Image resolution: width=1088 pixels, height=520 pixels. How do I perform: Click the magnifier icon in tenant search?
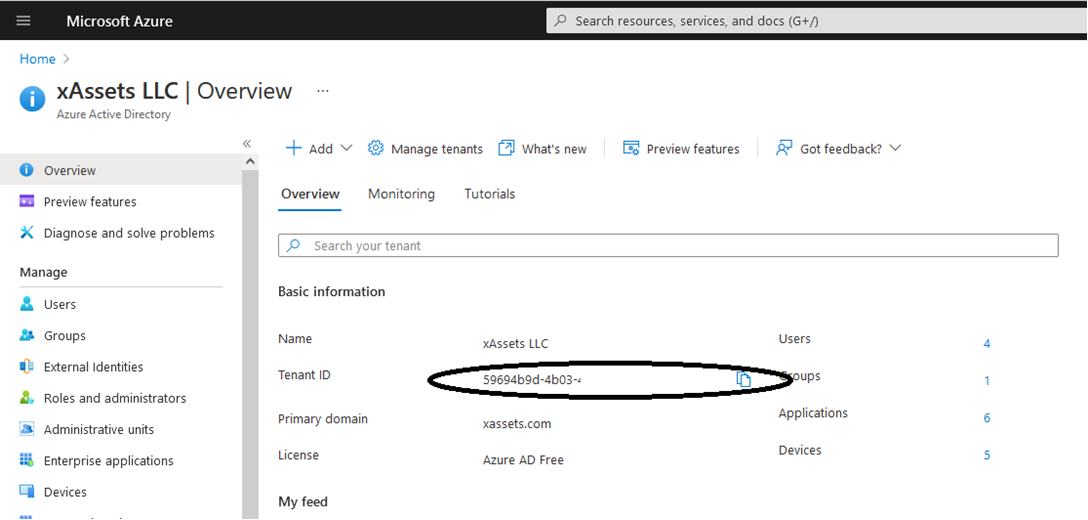point(294,246)
